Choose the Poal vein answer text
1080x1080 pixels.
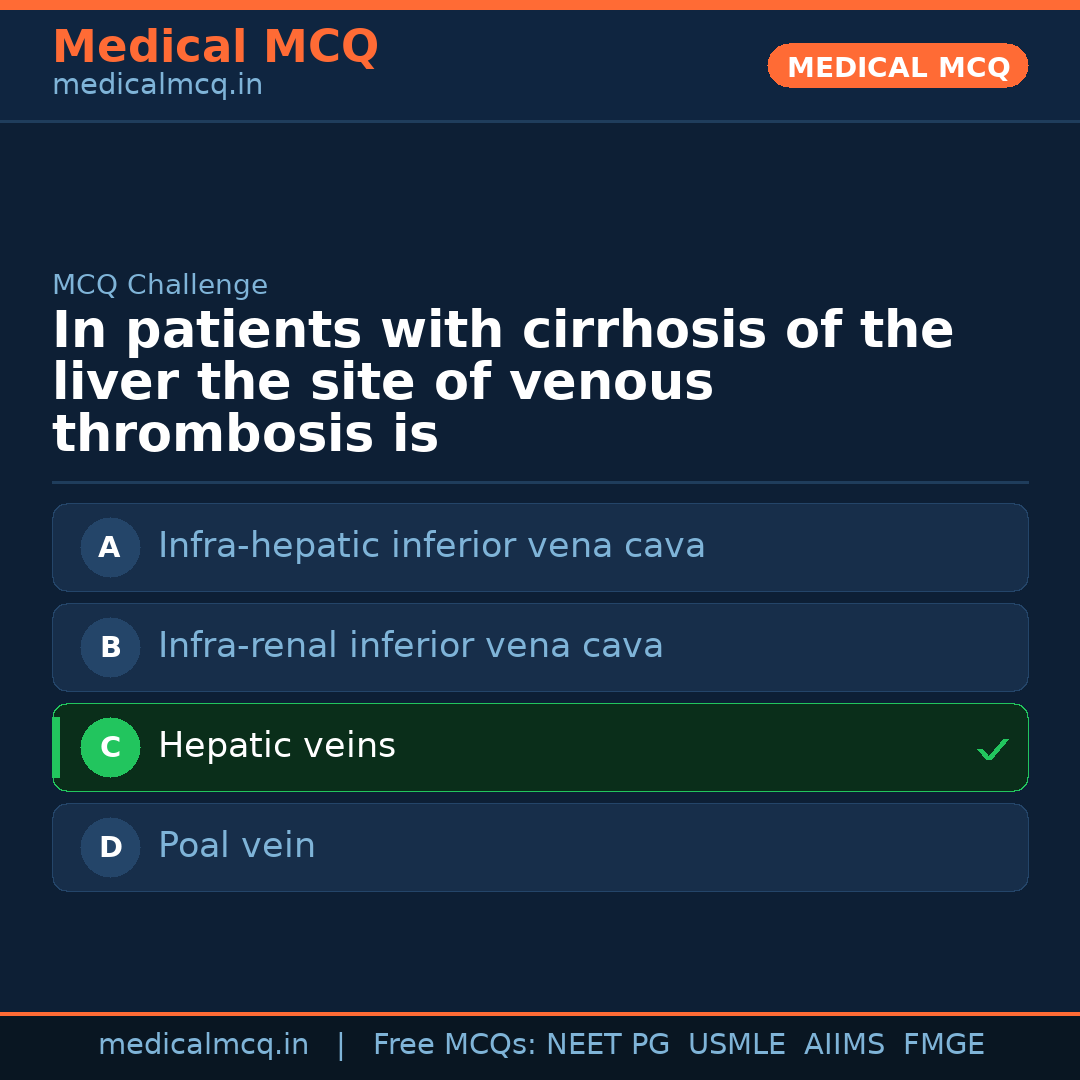tap(237, 846)
